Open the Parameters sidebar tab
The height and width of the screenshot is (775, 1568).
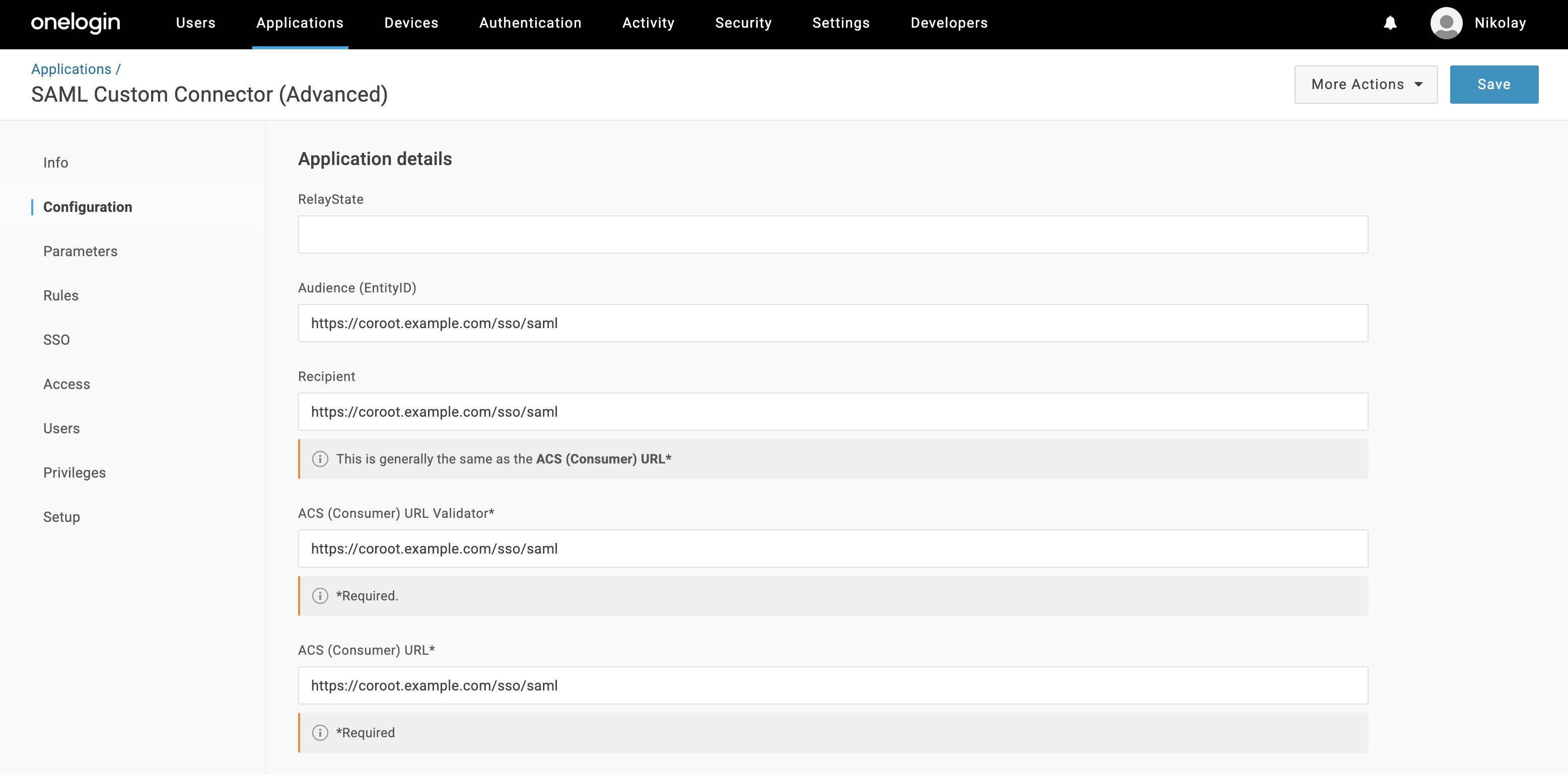click(x=81, y=251)
